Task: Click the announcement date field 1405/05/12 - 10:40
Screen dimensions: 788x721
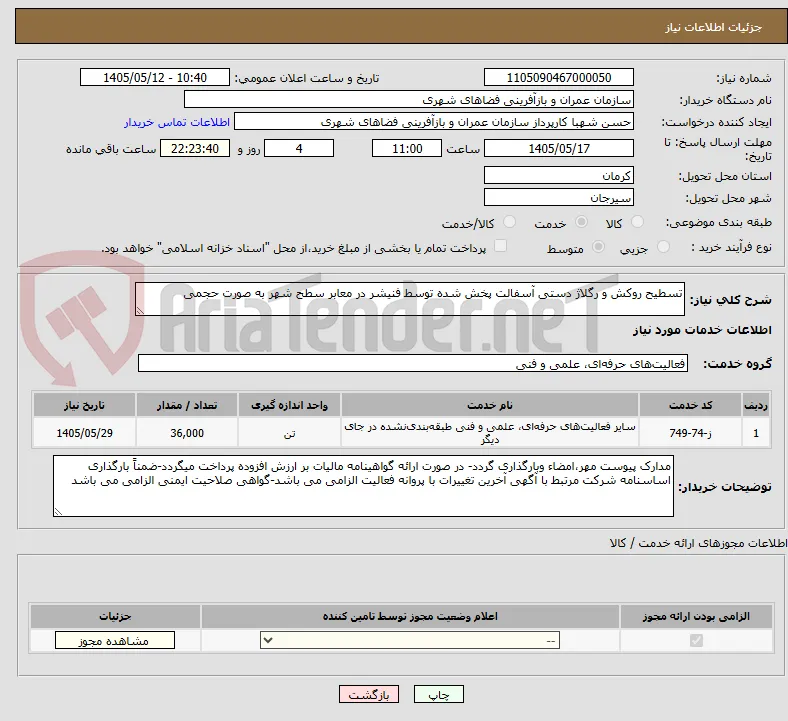Action: pos(154,77)
